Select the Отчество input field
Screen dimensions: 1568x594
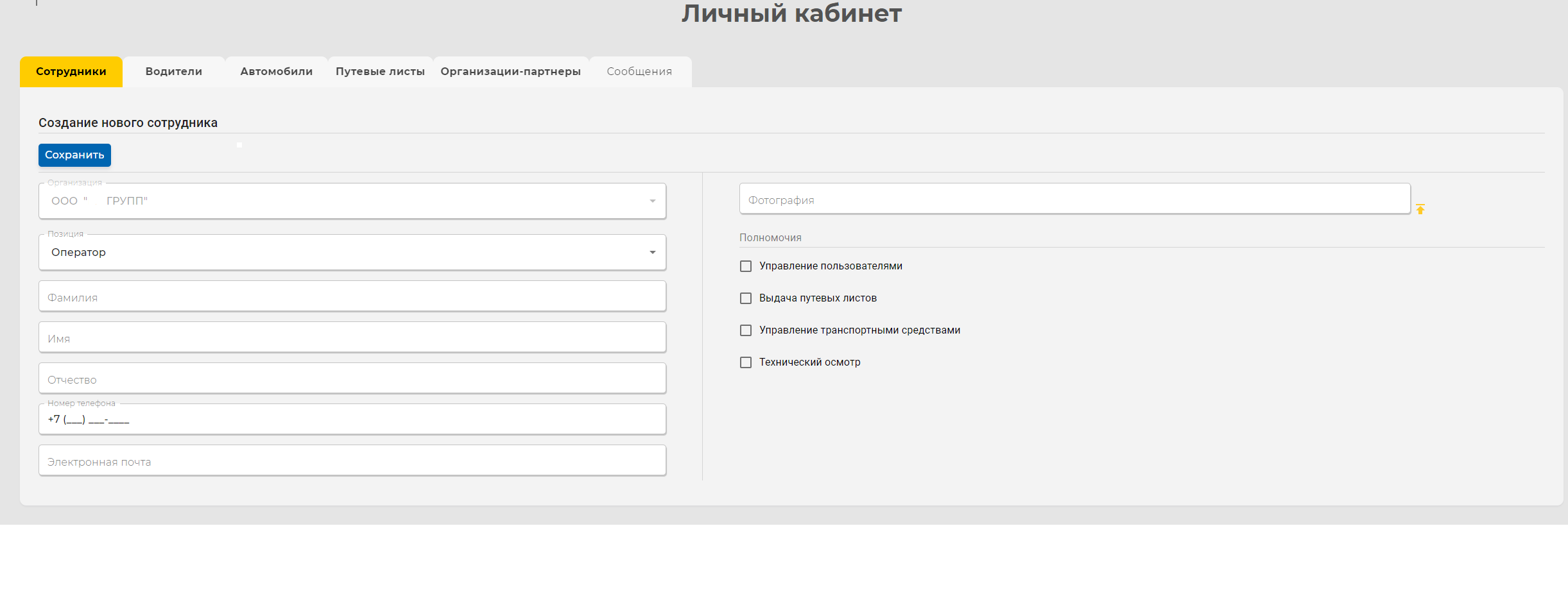point(352,378)
